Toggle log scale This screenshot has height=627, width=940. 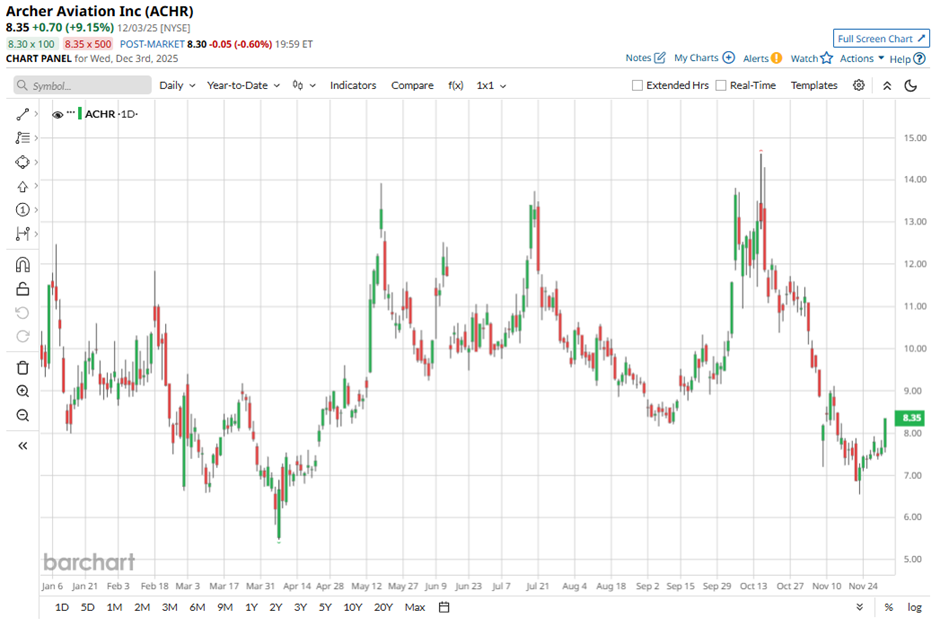[x=914, y=607]
